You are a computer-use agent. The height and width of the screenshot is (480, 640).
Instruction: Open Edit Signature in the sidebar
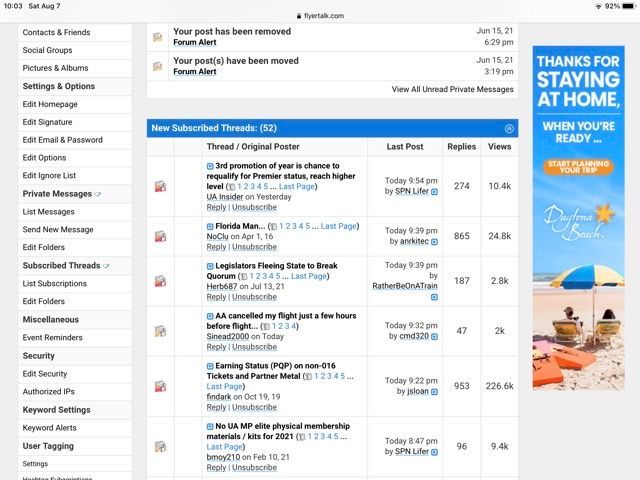[47, 122]
